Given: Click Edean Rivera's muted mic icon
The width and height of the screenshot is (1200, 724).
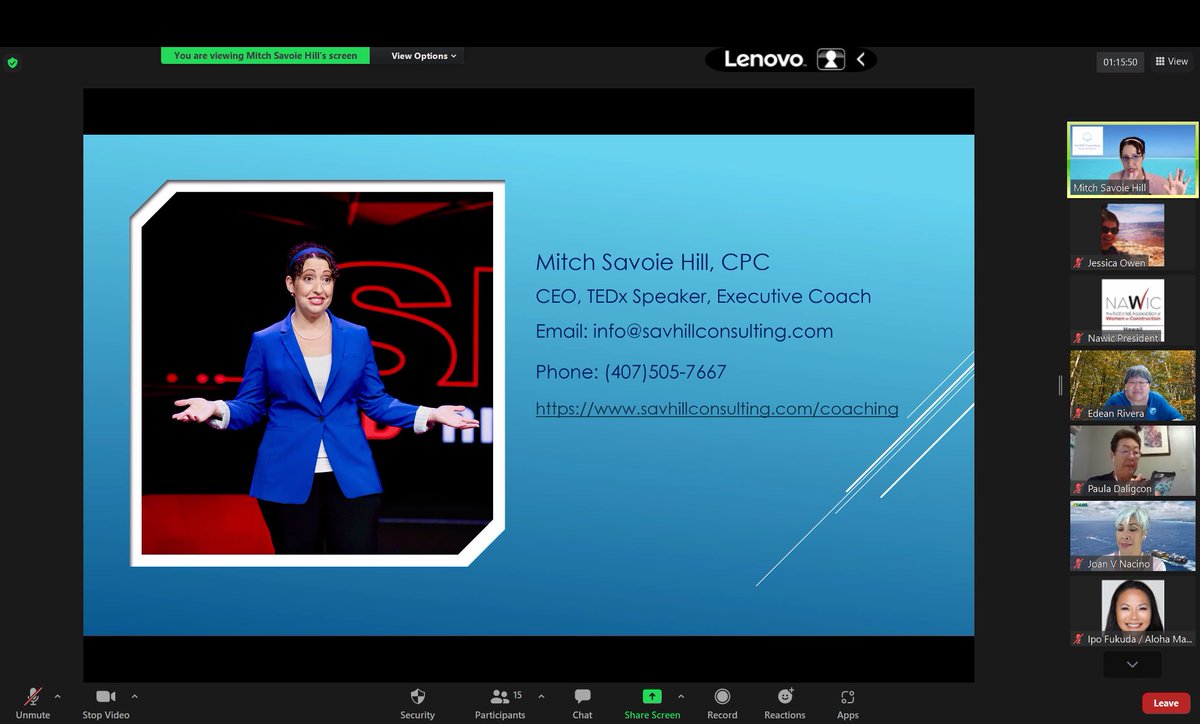Looking at the screenshot, I should (x=1079, y=413).
